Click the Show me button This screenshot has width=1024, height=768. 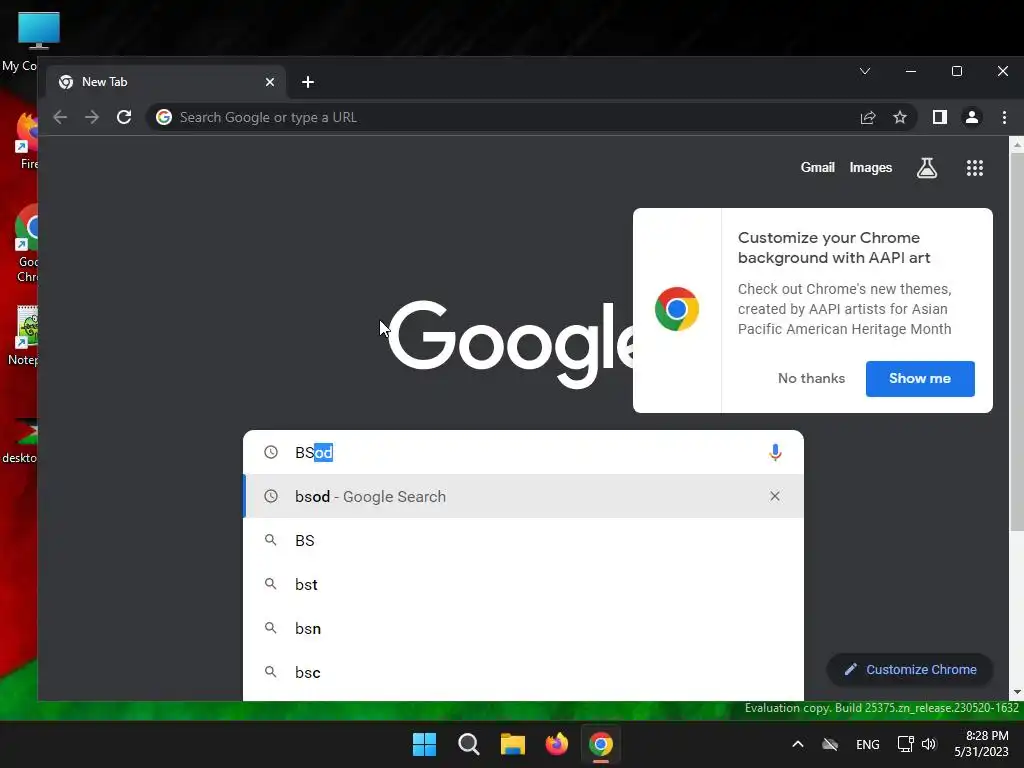(920, 379)
